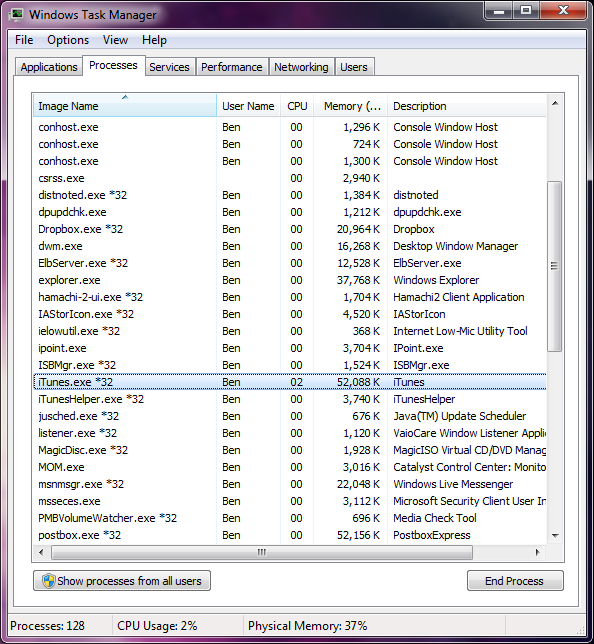Click the Windows Live Messenger description

[x=453, y=484]
